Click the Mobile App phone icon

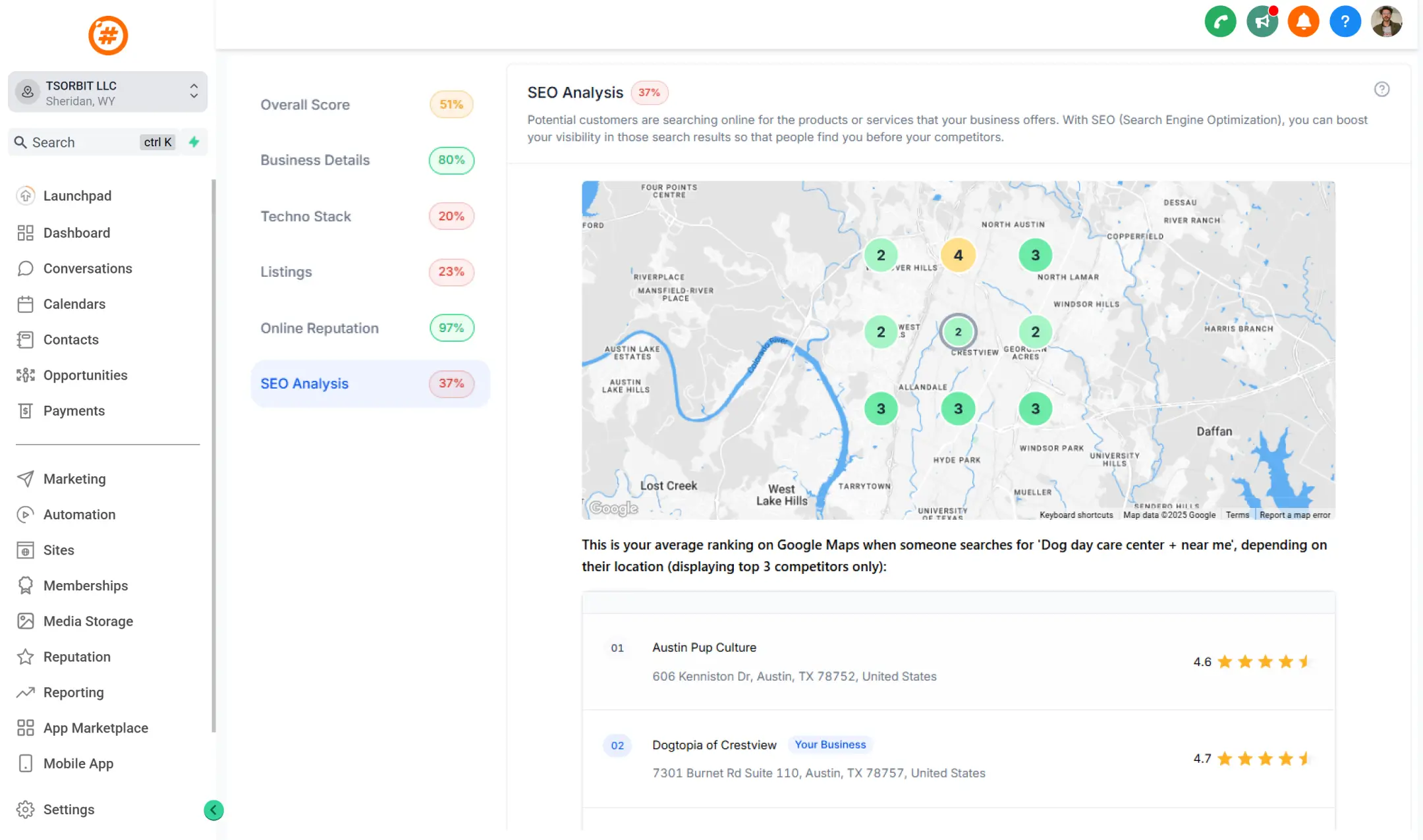click(x=25, y=764)
